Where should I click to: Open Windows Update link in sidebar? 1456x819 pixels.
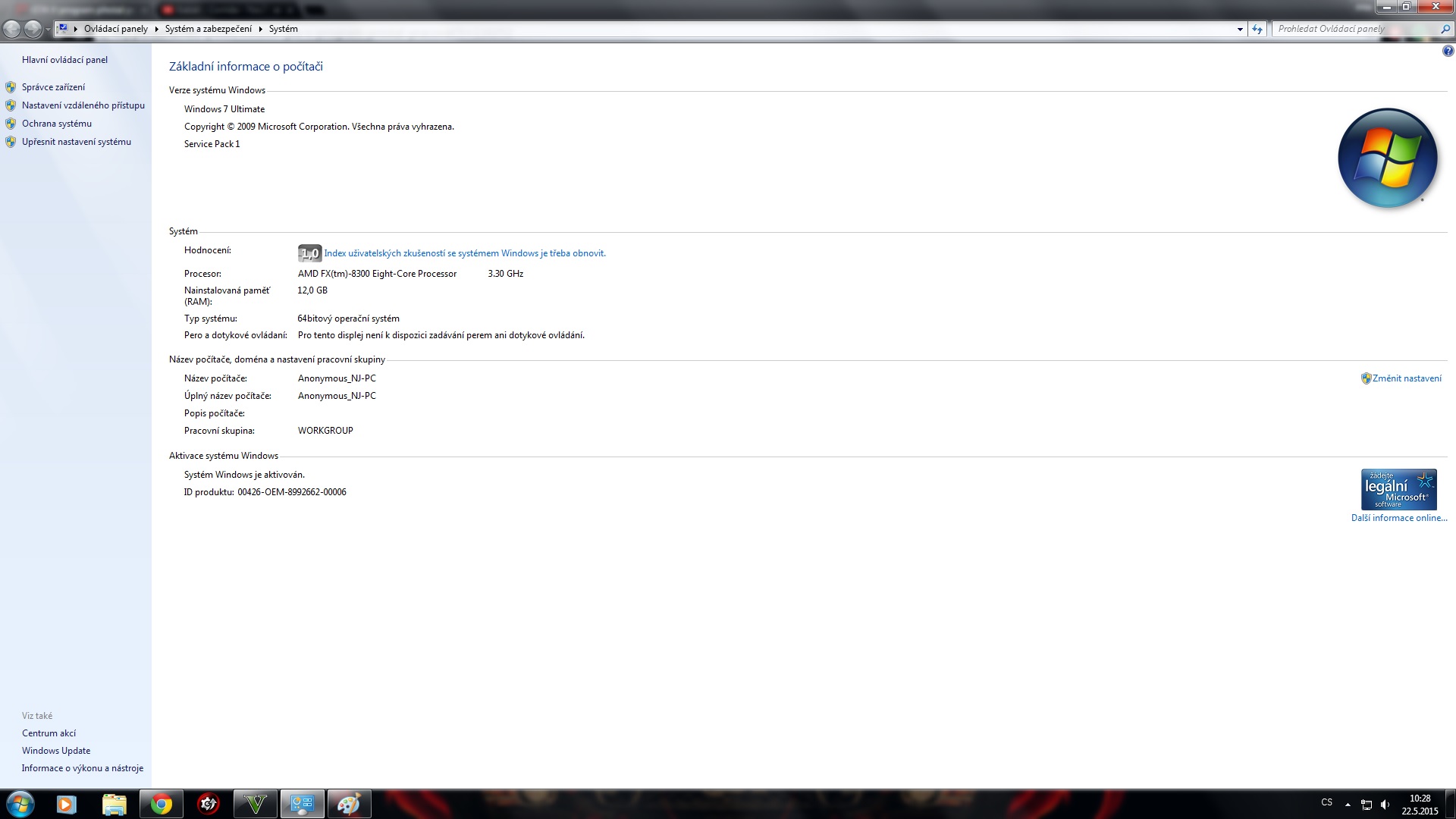[x=56, y=751]
